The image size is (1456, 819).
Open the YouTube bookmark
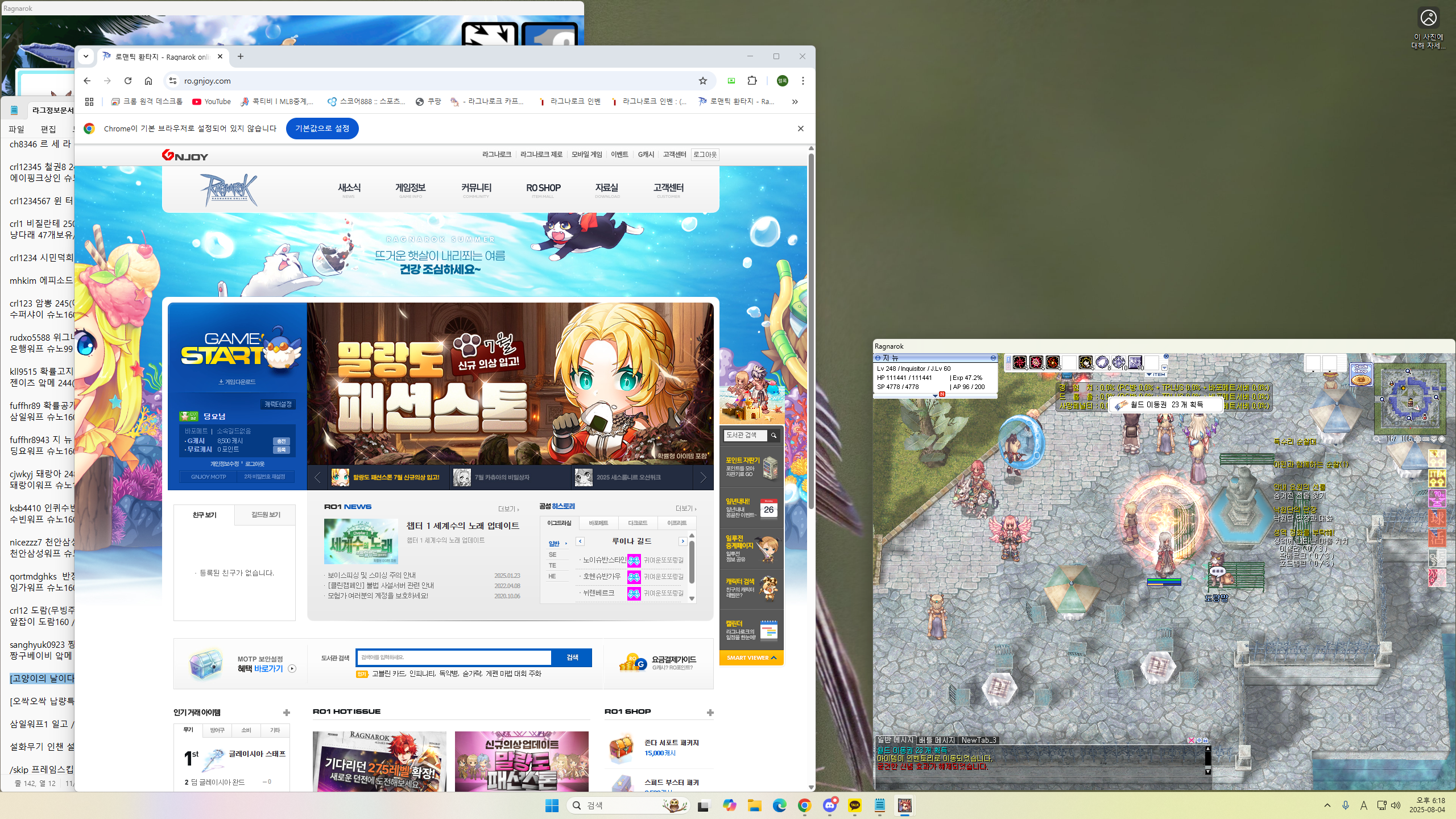pyautogui.click(x=212, y=101)
